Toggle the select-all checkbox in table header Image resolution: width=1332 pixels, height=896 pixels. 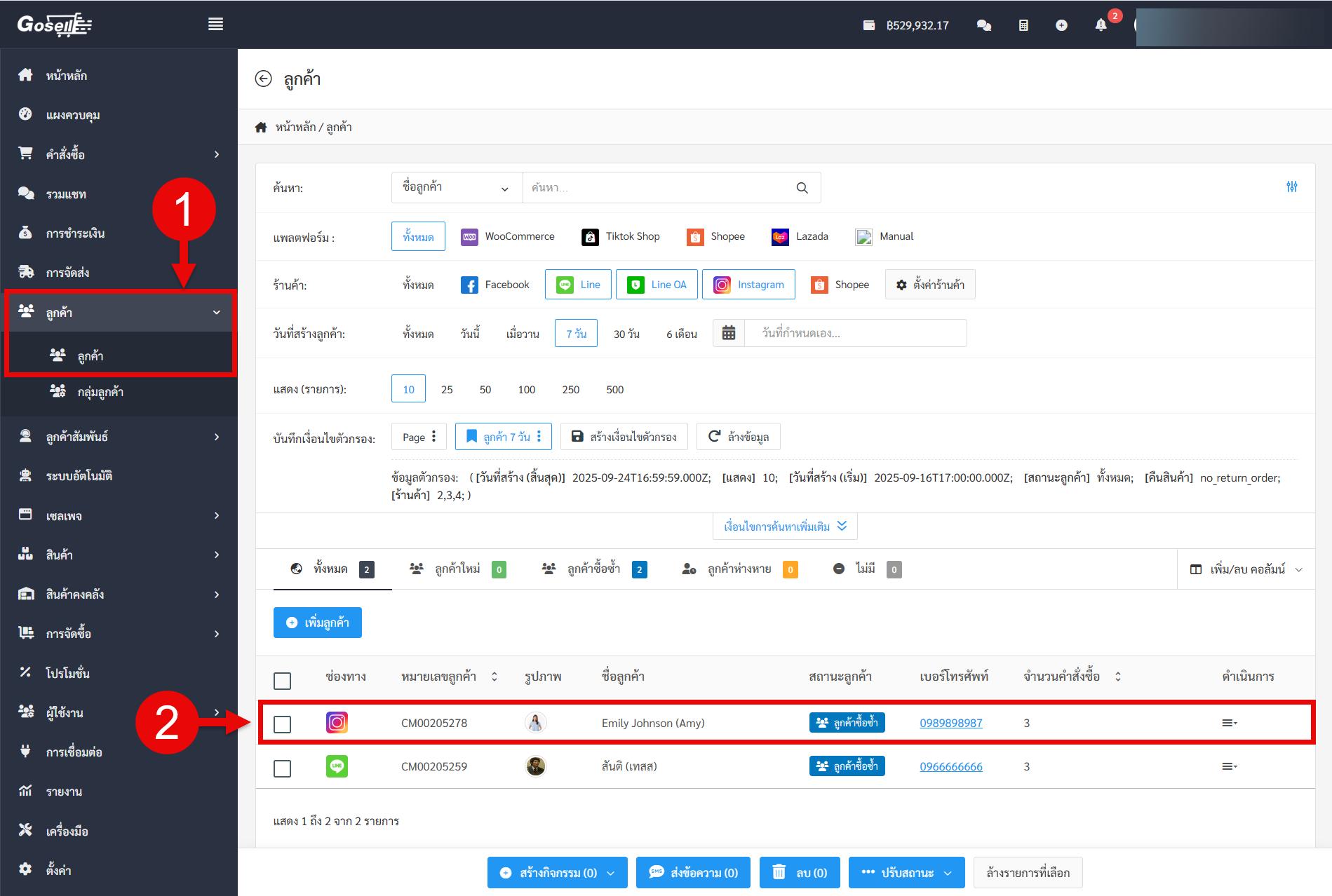point(282,680)
